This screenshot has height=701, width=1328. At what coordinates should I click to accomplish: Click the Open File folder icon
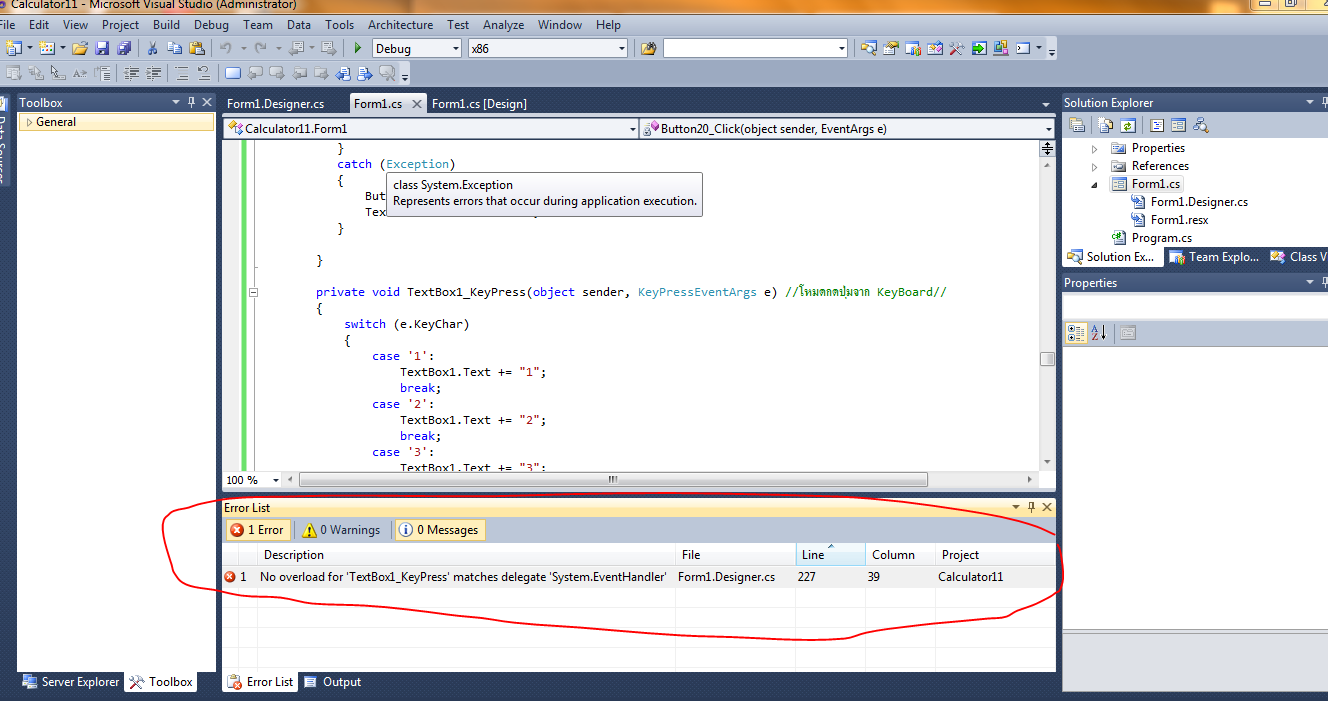[x=80, y=48]
